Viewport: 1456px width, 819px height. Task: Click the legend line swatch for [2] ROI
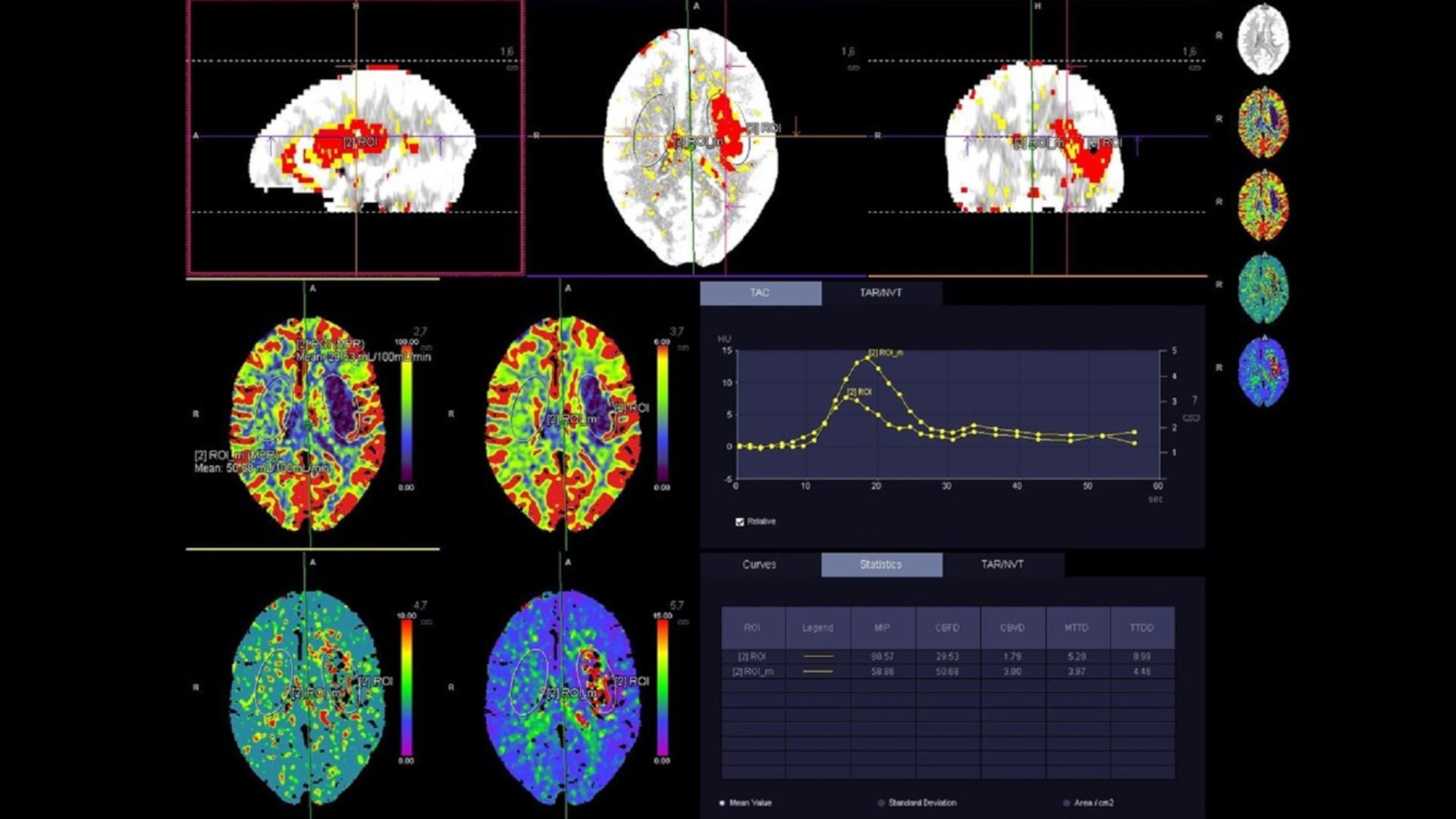coord(817,657)
